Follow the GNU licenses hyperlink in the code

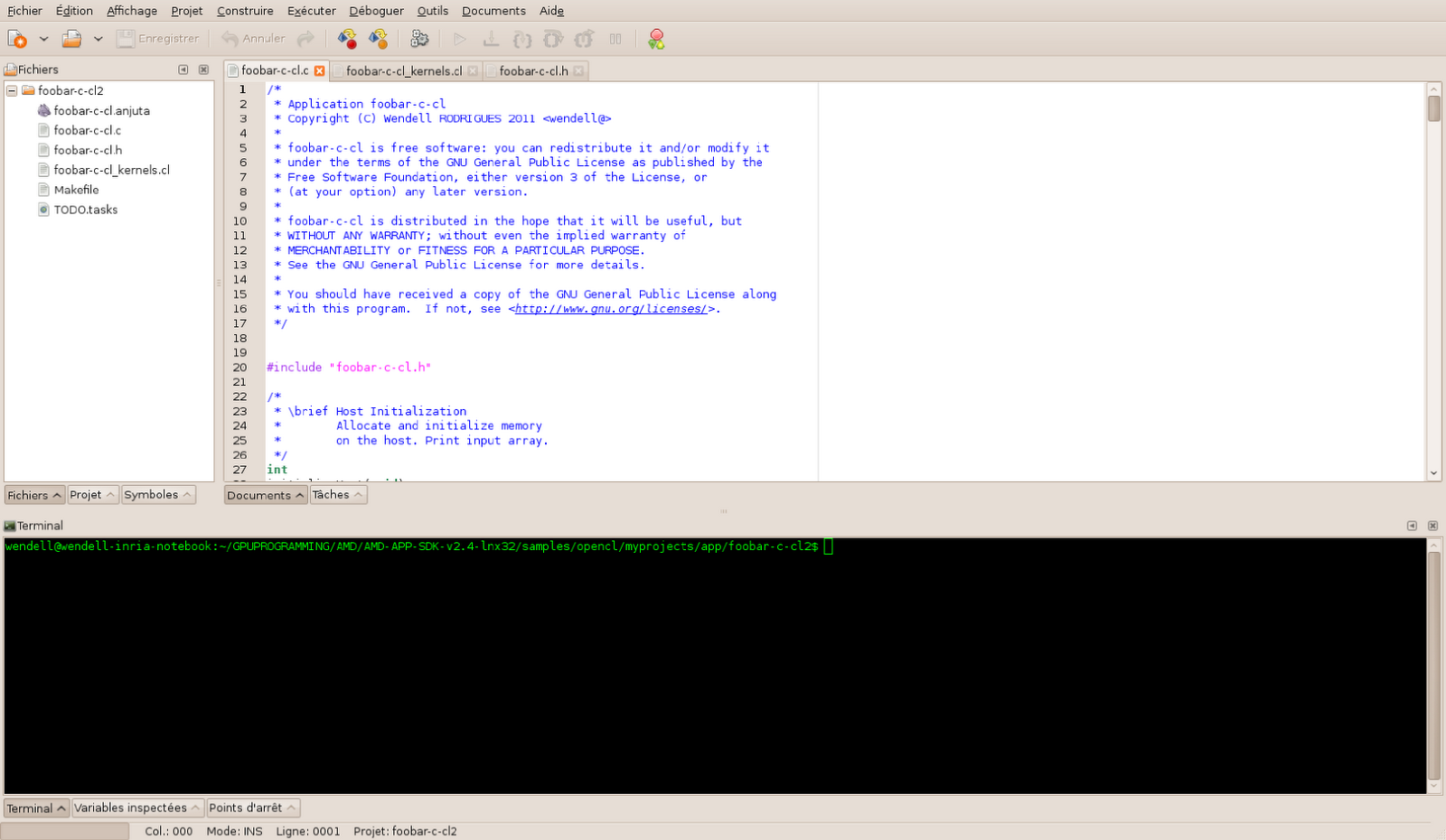point(608,308)
